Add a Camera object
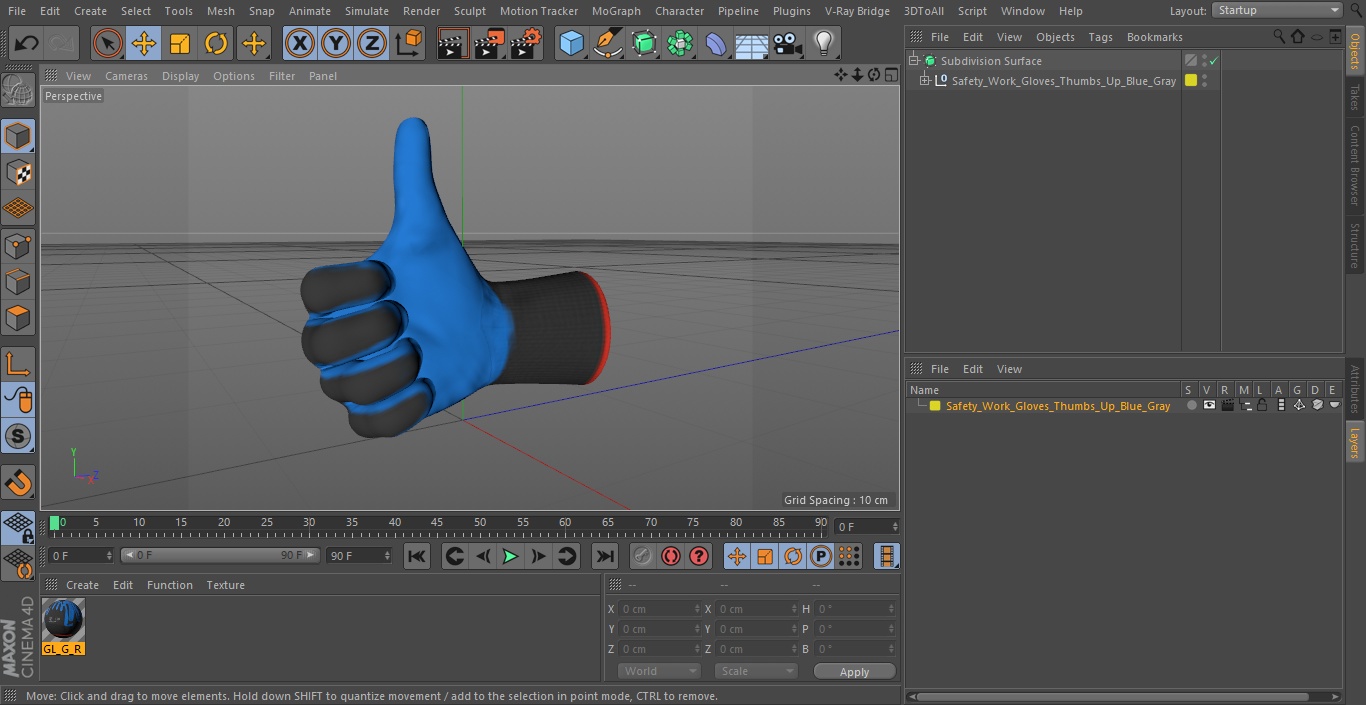This screenshot has height=705, width=1366. click(x=788, y=44)
